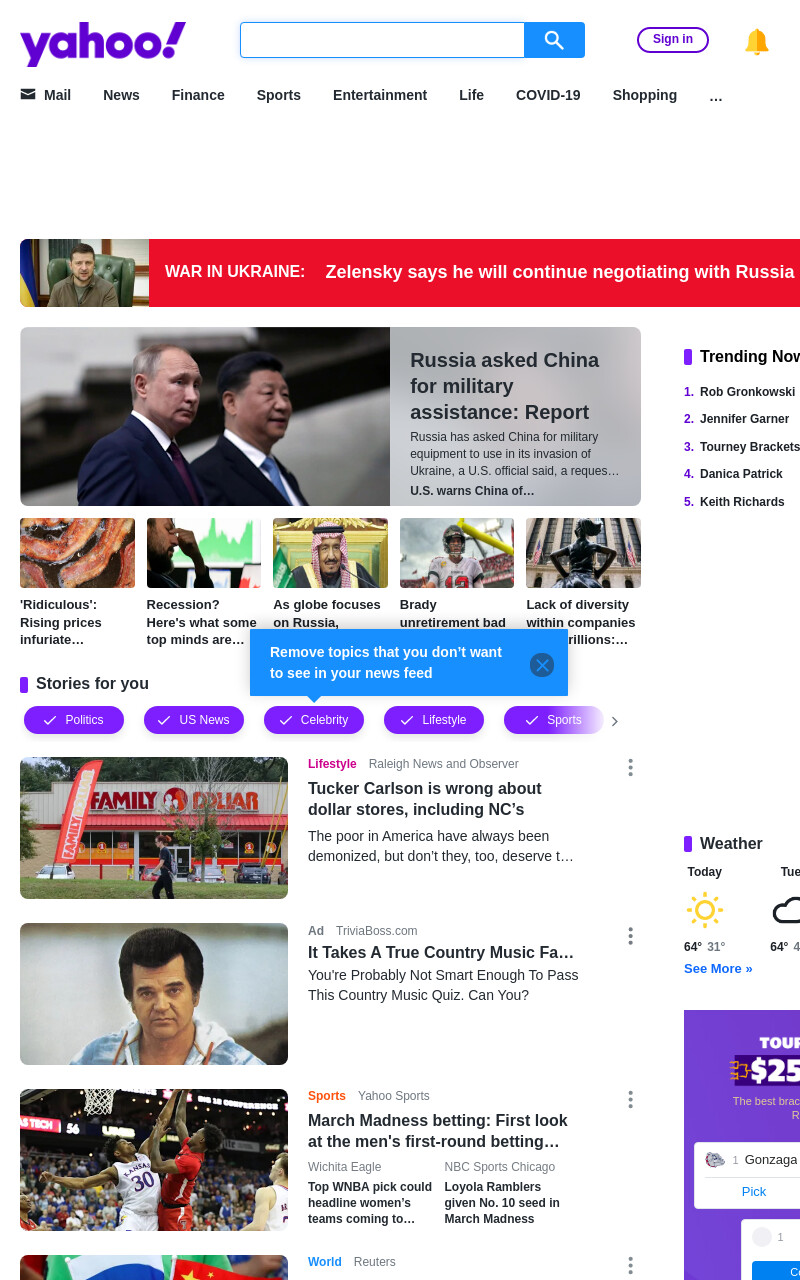800x1280 pixels.
Task: Click the Weather section heading
Action: [731, 844]
